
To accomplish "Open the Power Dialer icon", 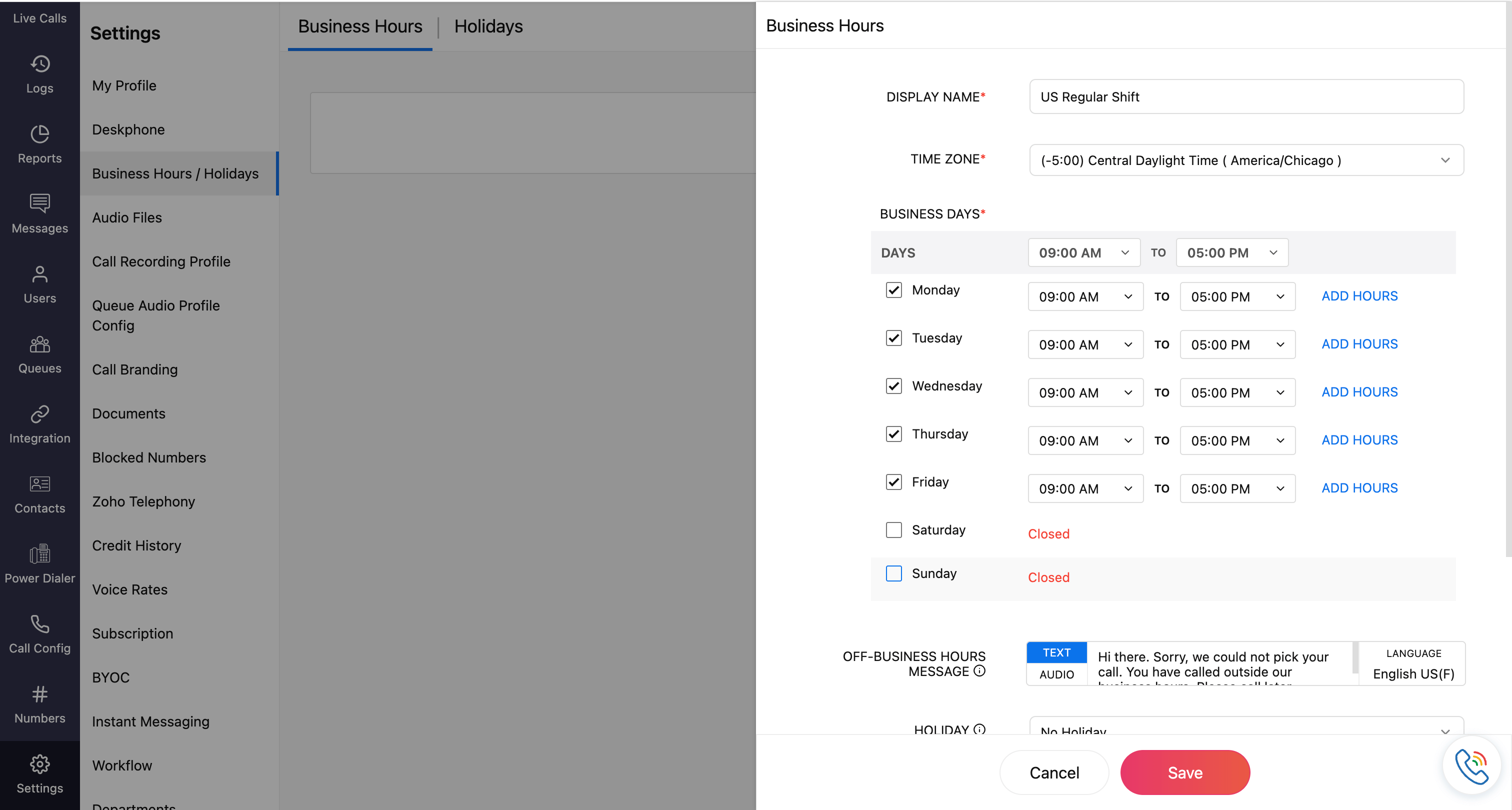I will [40, 553].
